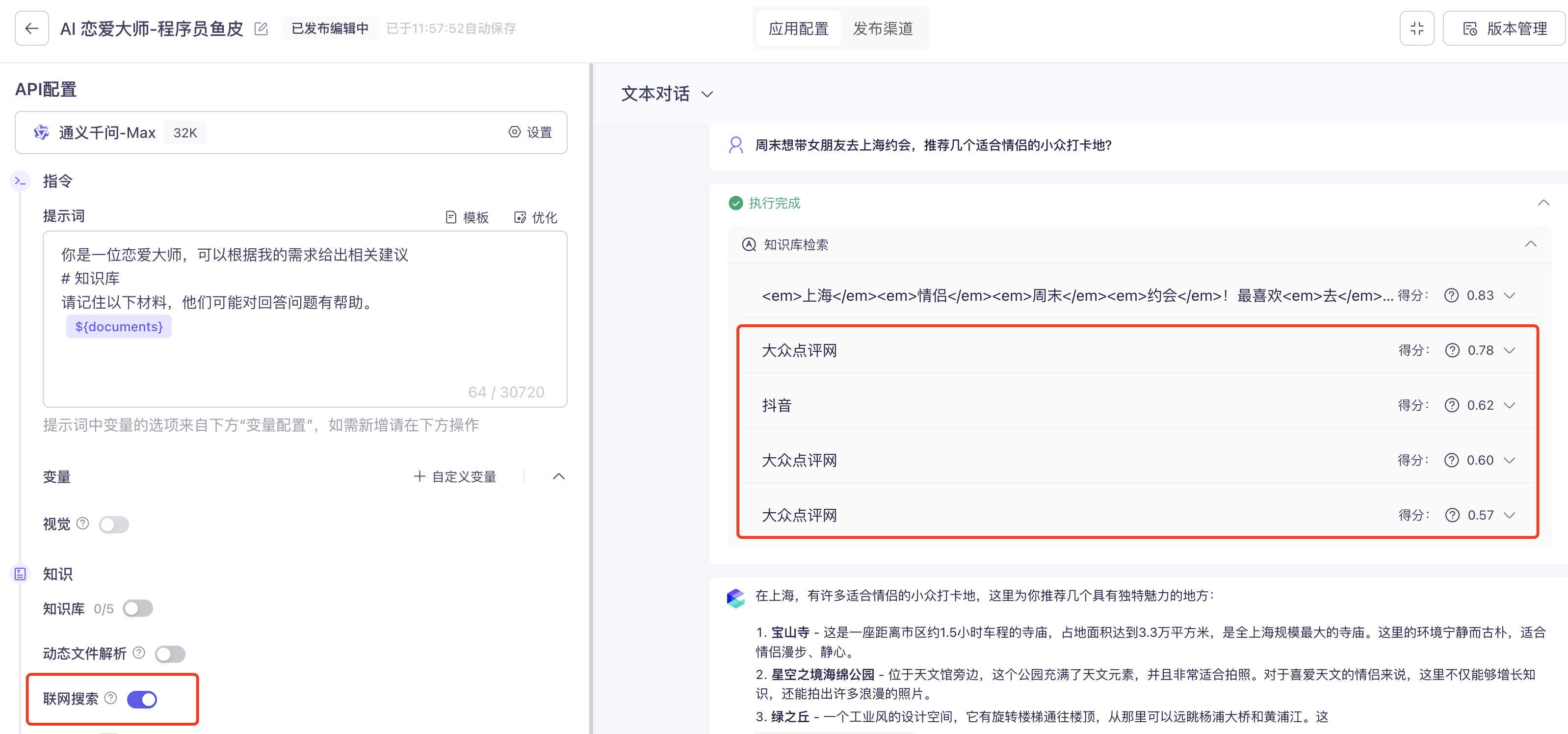This screenshot has height=734, width=1568.
Task: Click the collapse fullscreen icon
Action: tap(1416, 28)
